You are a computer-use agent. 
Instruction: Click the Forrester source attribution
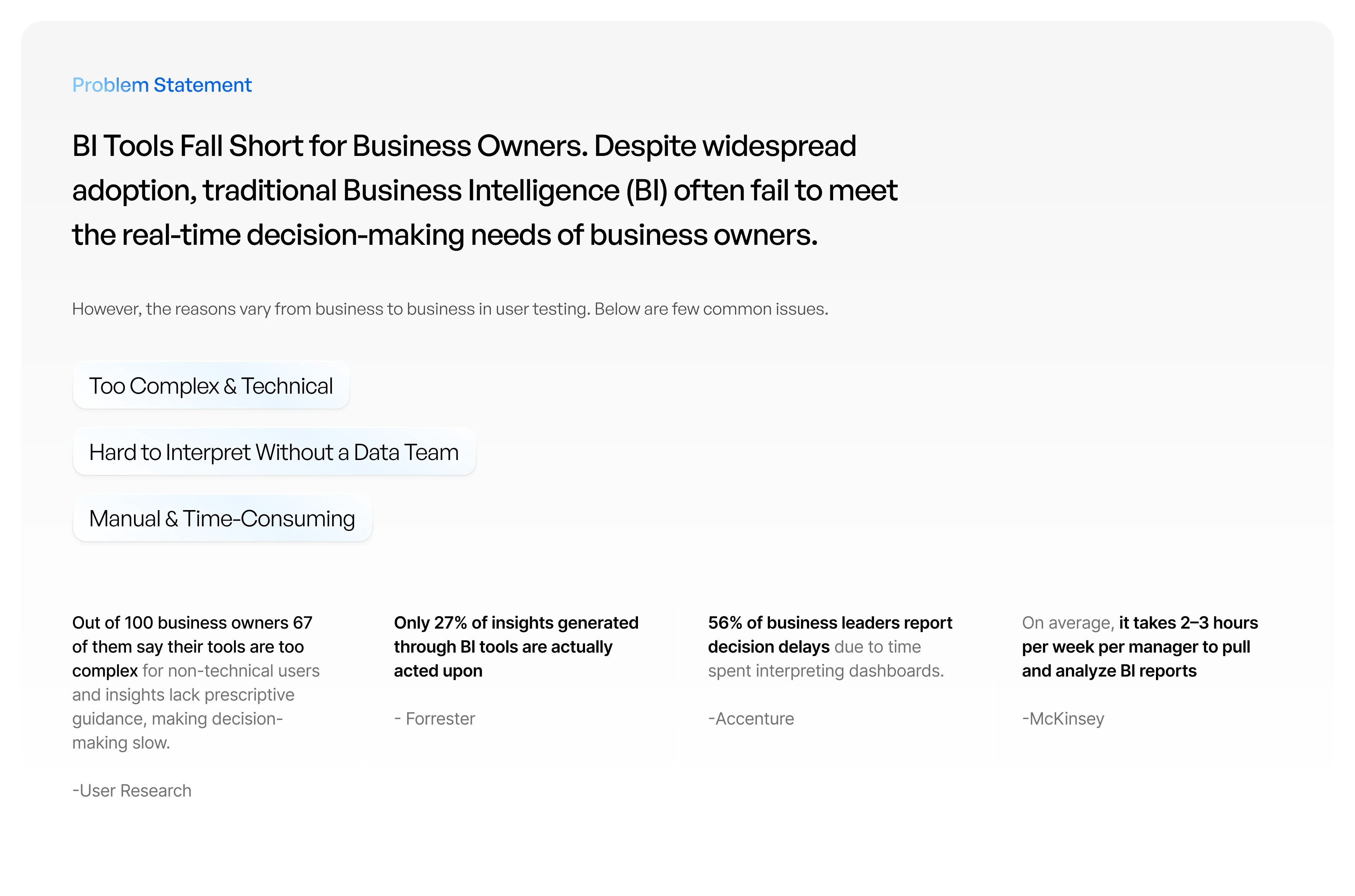pos(434,718)
